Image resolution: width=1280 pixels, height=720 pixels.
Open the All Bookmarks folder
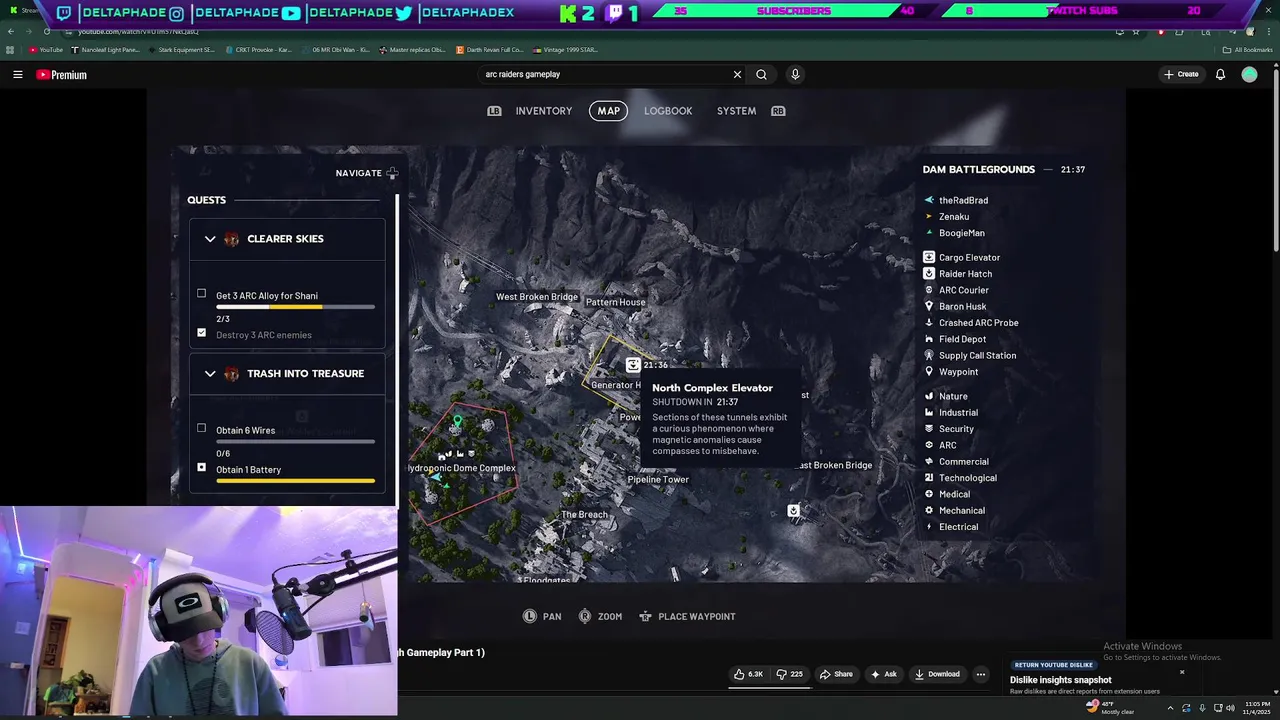point(1247,50)
